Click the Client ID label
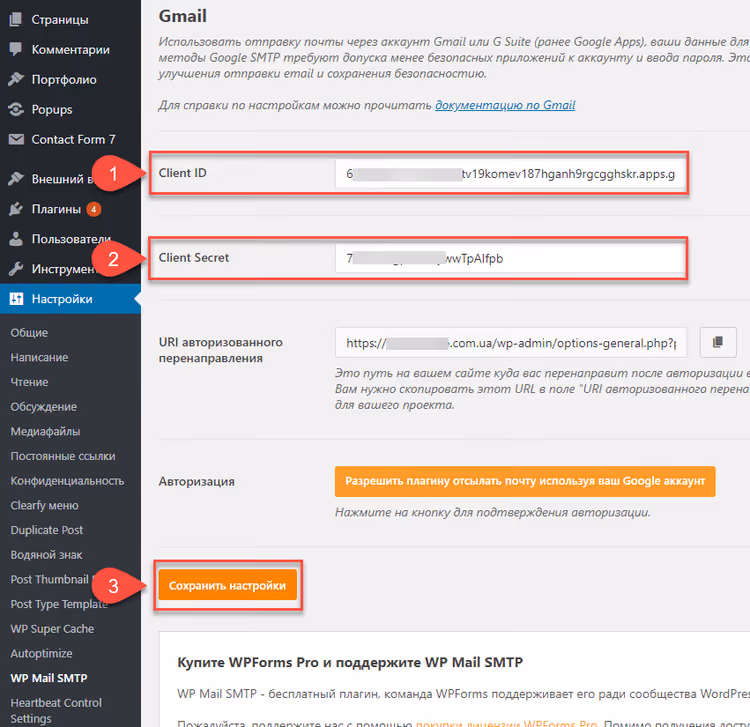This screenshot has width=750, height=727. point(183,173)
